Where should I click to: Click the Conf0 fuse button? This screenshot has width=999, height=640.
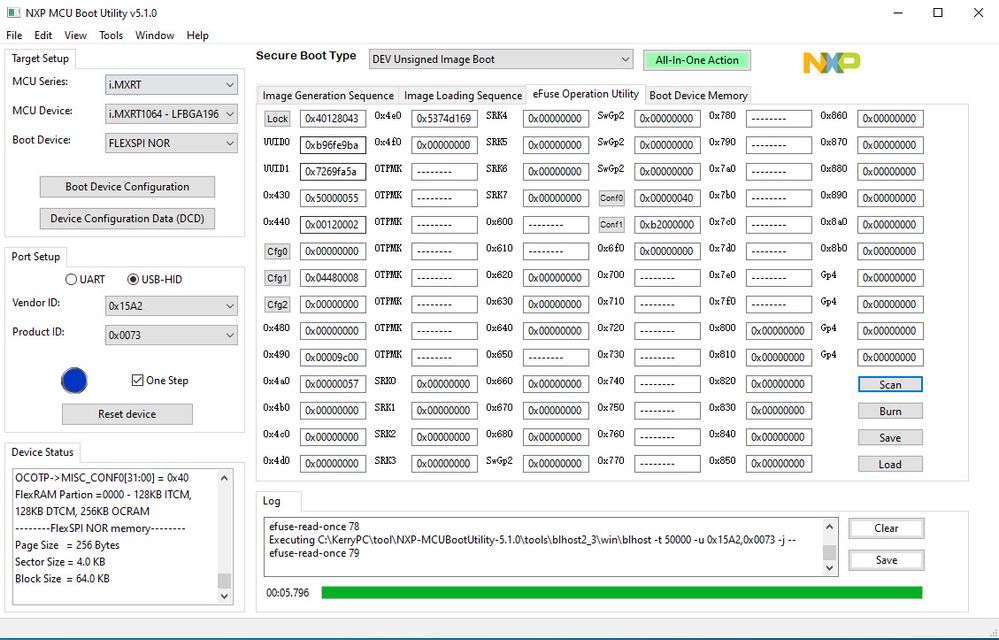pyautogui.click(x=612, y=198)
